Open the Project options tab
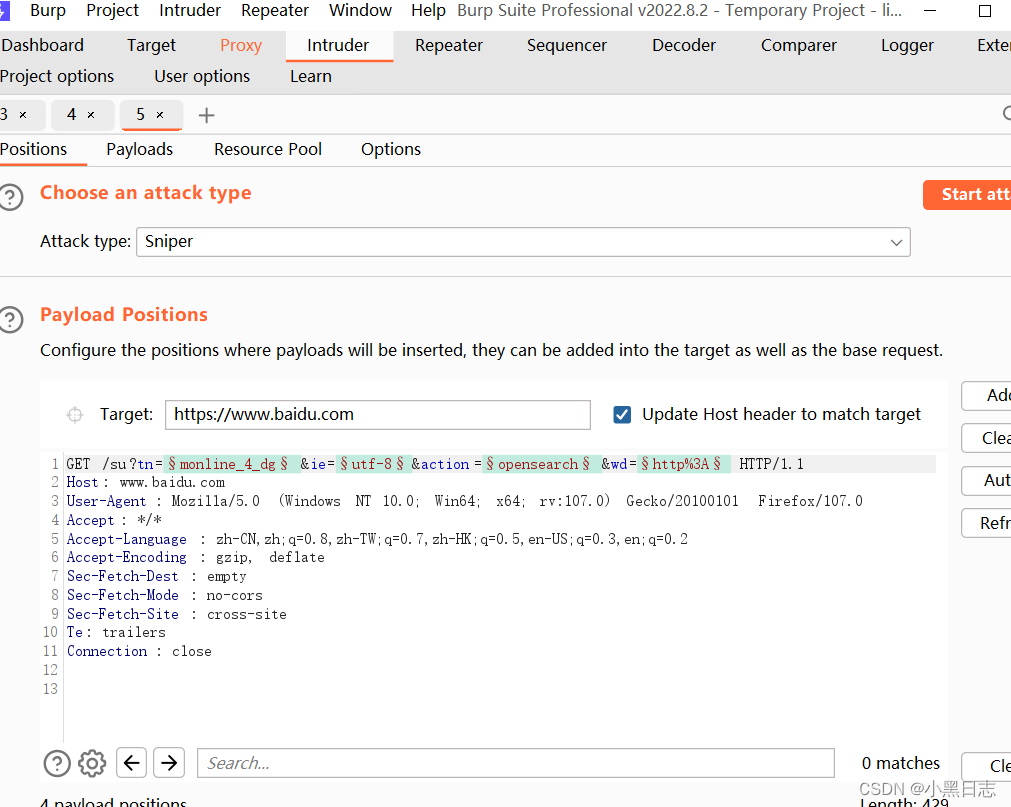1011x807 pixels. (57, 76)
